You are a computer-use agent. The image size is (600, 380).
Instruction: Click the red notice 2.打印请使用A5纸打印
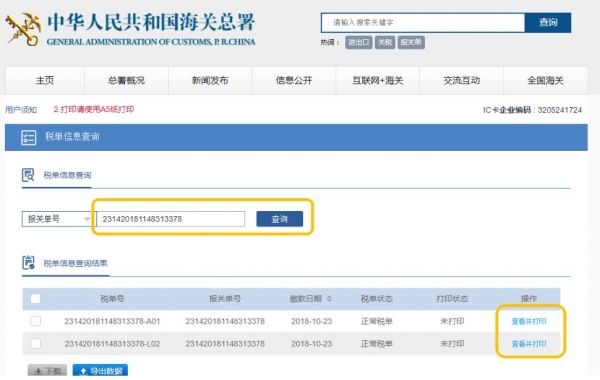[x=94, y=109]
